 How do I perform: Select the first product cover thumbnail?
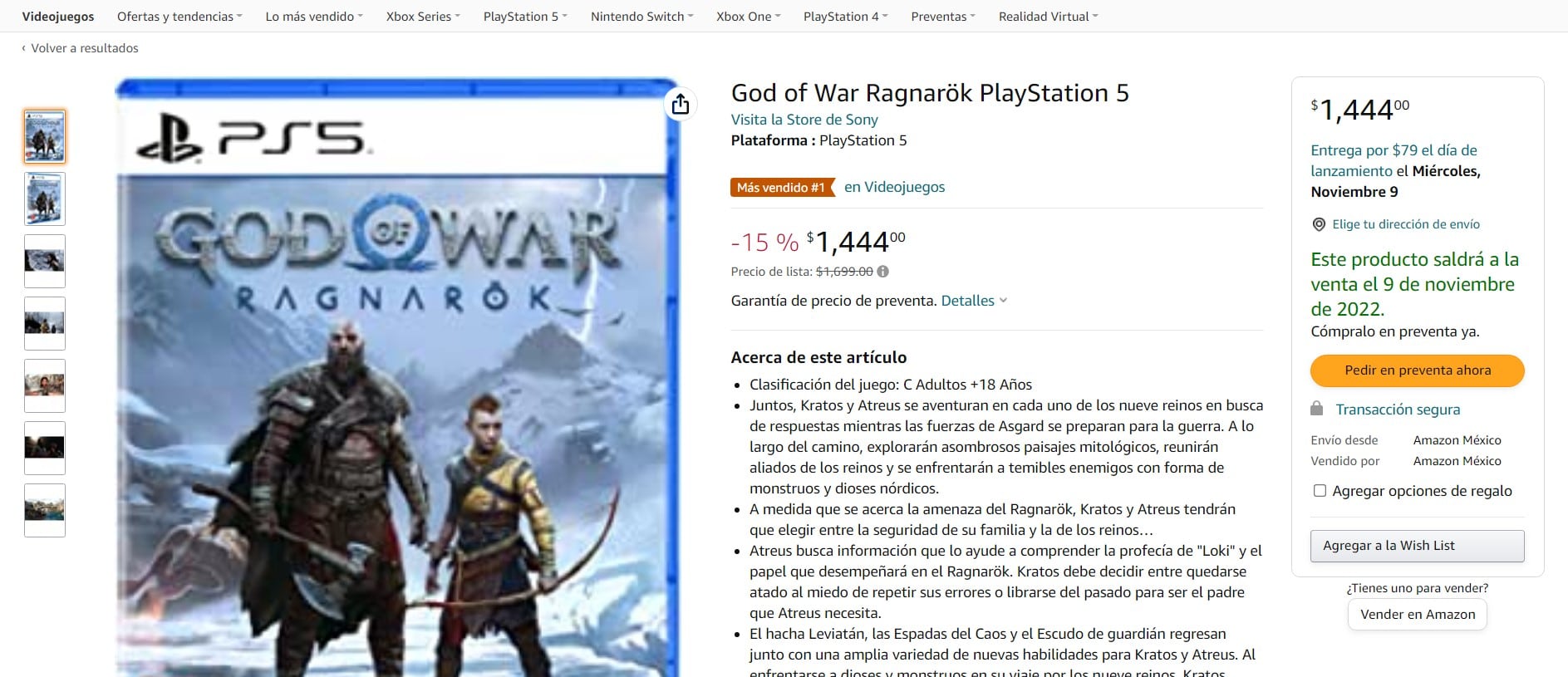pos(45,136)
